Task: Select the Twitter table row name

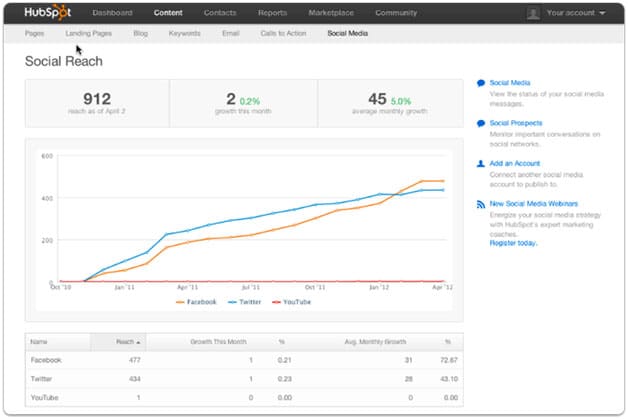Action: (x=41, y=379)
